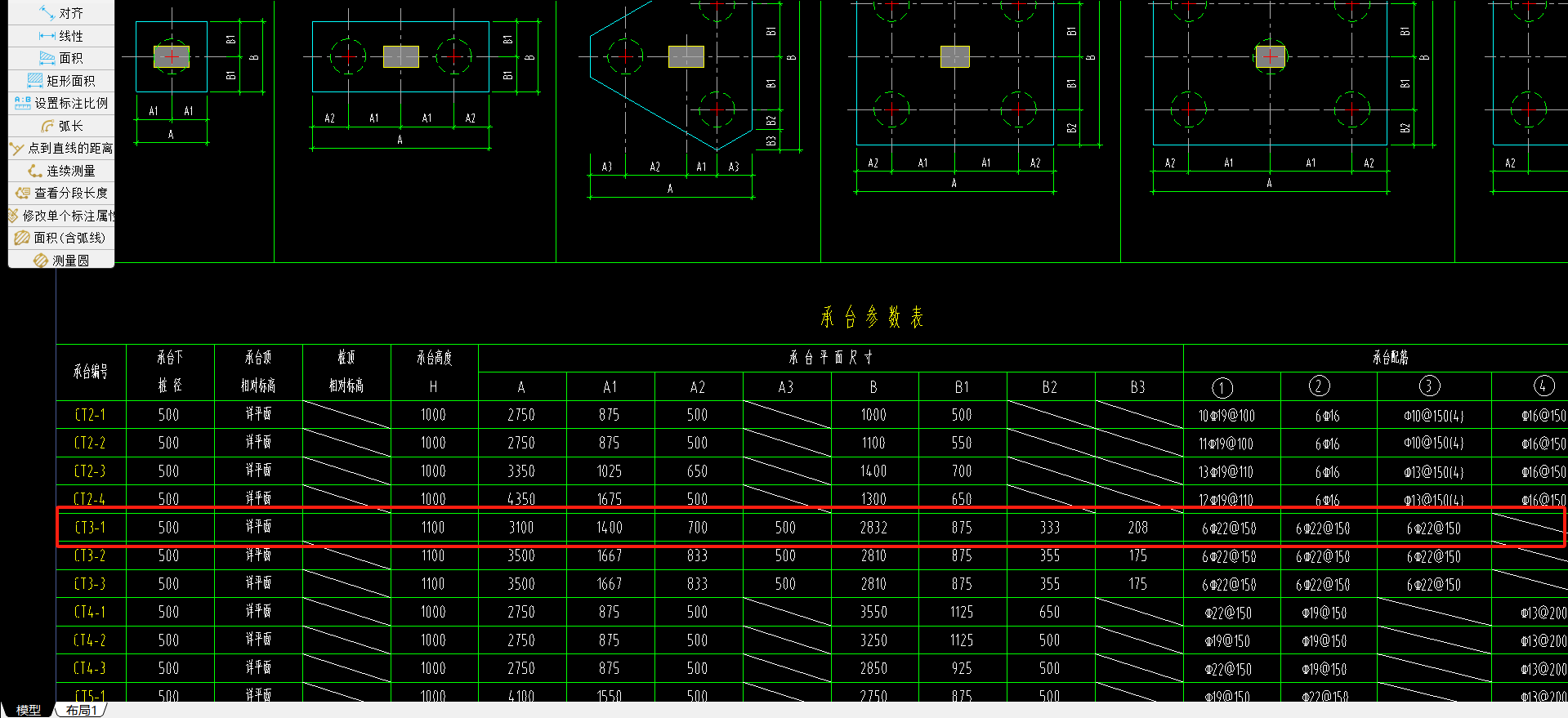
Task: Click the 3350 value in CT2-3 row
Action: [x=521, y=471]
